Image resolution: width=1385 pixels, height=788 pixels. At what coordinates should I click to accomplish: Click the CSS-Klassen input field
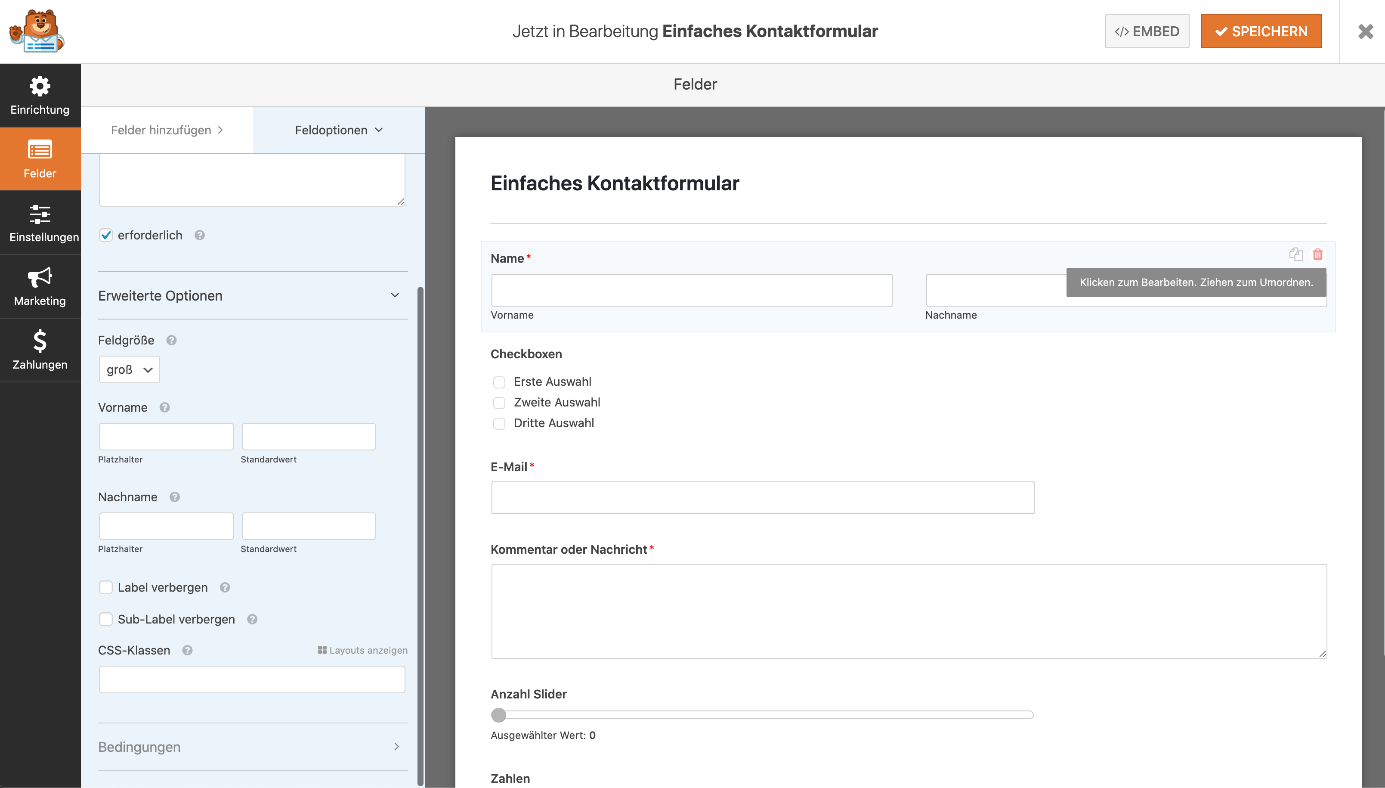(x=252, y=680)
